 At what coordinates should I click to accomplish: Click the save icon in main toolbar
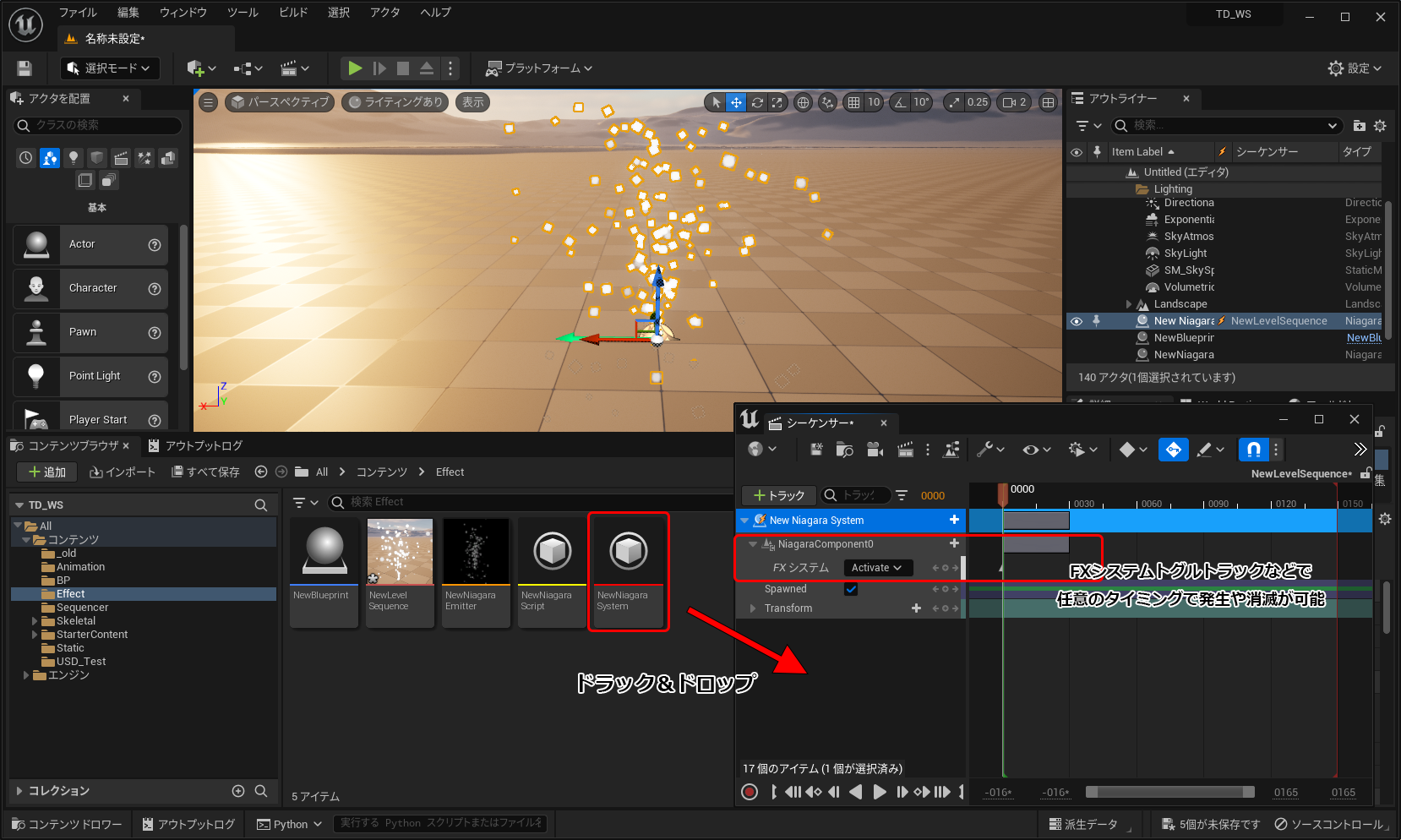(25, 68)
